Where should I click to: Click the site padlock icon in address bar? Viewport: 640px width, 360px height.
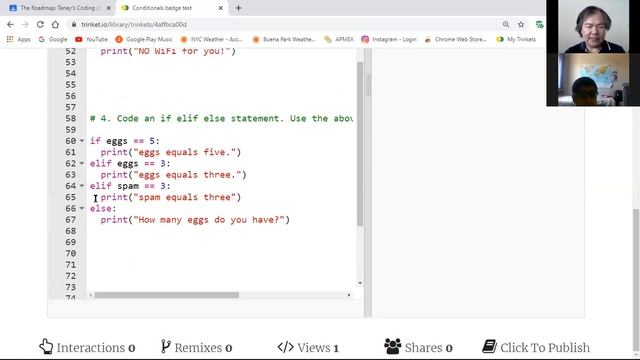(74, 24)
